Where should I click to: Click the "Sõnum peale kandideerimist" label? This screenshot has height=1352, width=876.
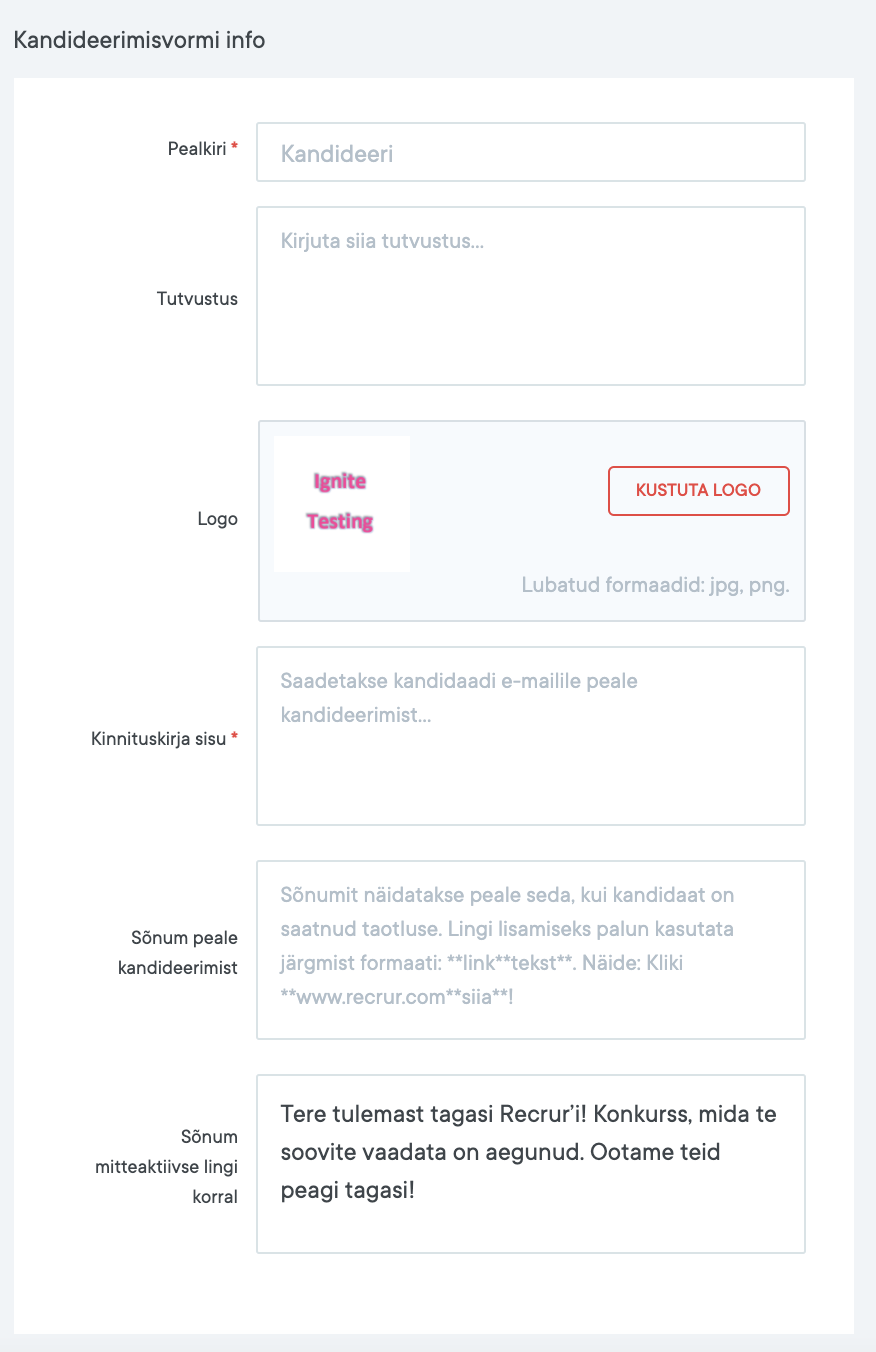point(184,953)
